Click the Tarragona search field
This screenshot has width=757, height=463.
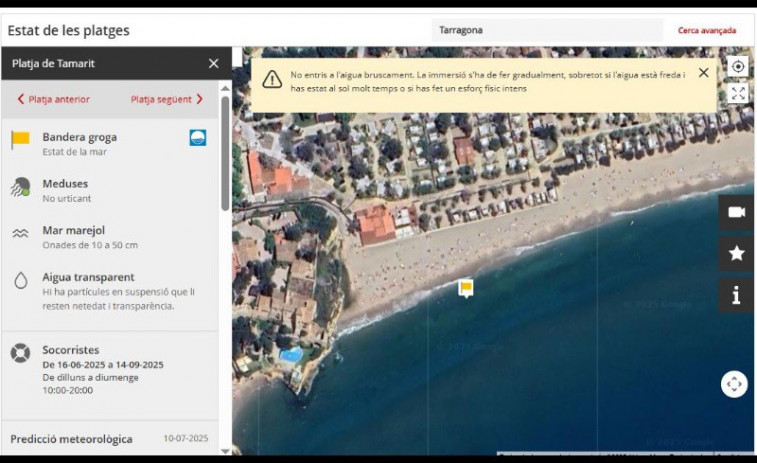coord(547,30)
